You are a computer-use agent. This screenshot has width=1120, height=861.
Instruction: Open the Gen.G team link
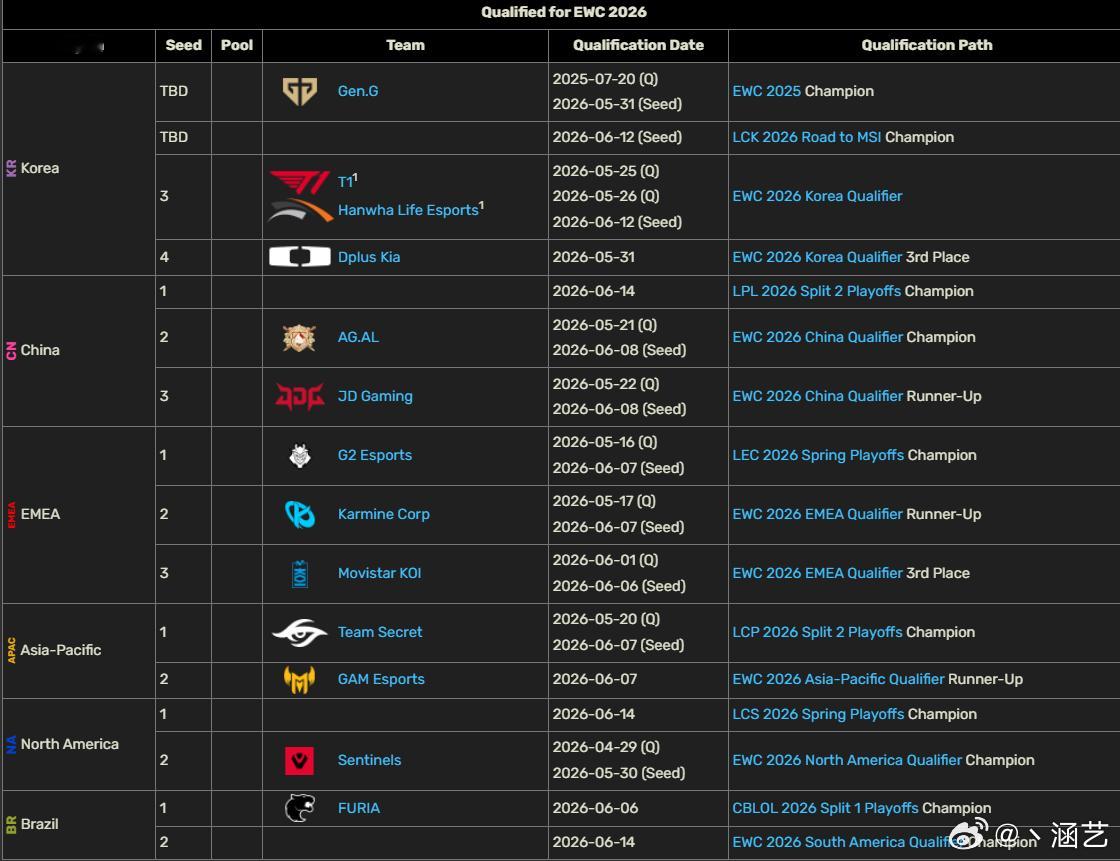(x=358, y=91)
